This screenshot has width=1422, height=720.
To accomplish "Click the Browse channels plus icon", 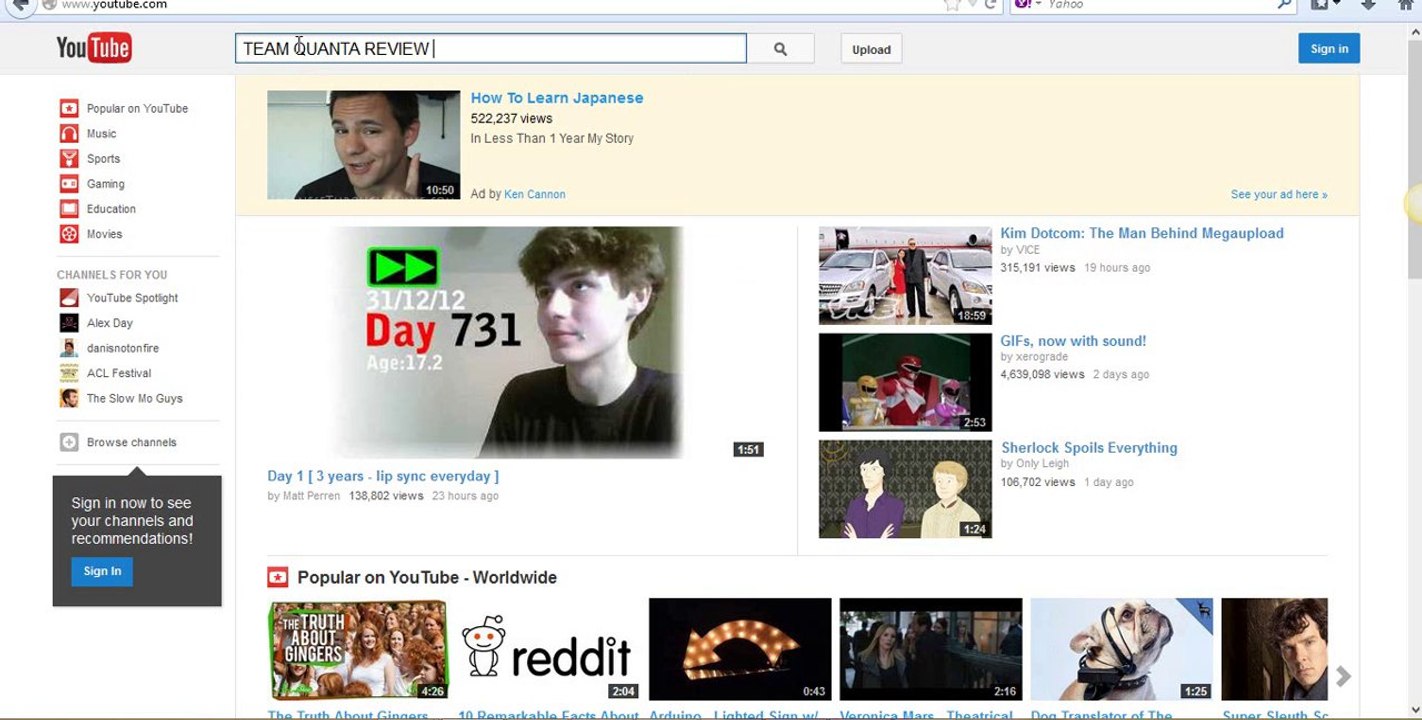I will [69, 442].
